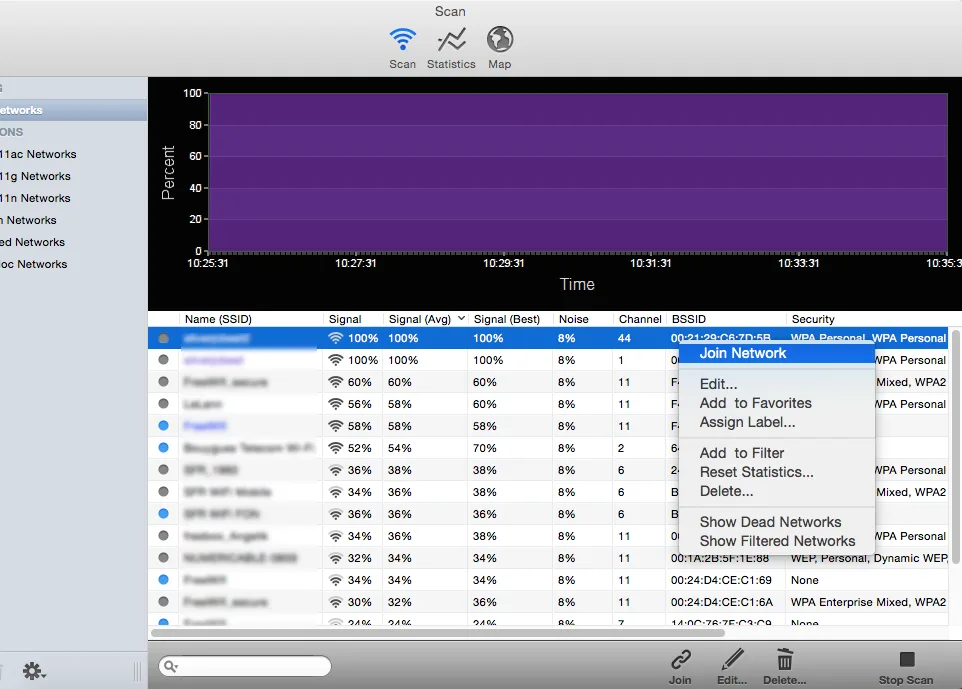Click inside the search field
The image size is (962, 689).
coord(250,665)
